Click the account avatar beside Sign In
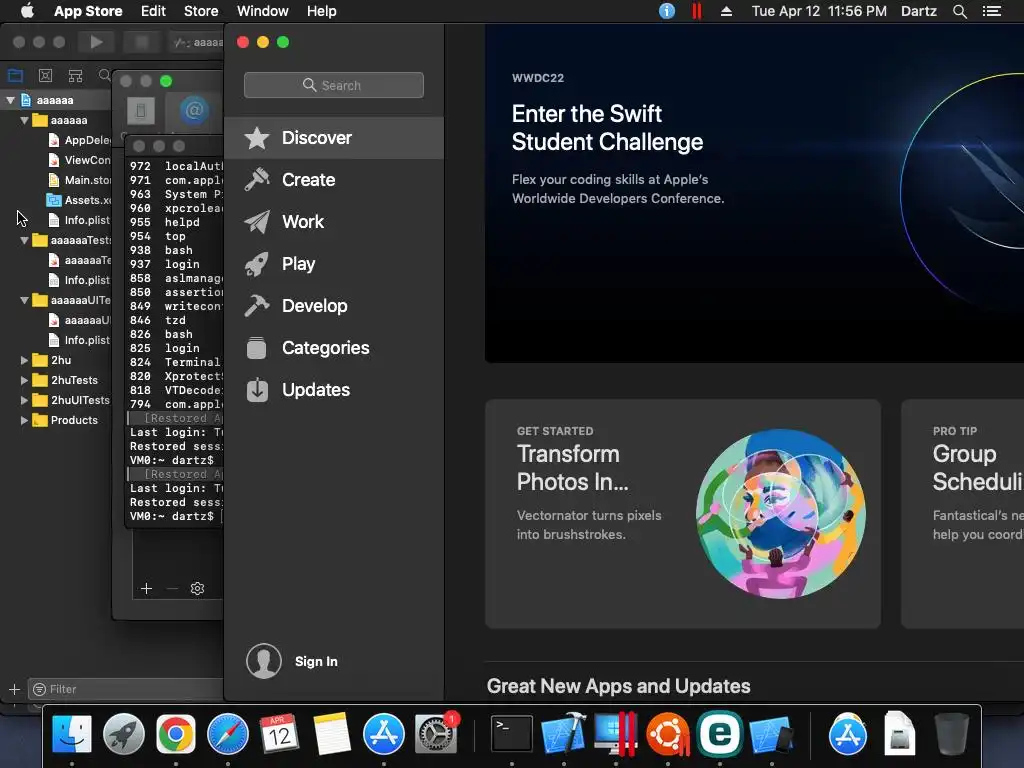The width and height of the screenshot is (1024, 768). (x=264, y=661)
